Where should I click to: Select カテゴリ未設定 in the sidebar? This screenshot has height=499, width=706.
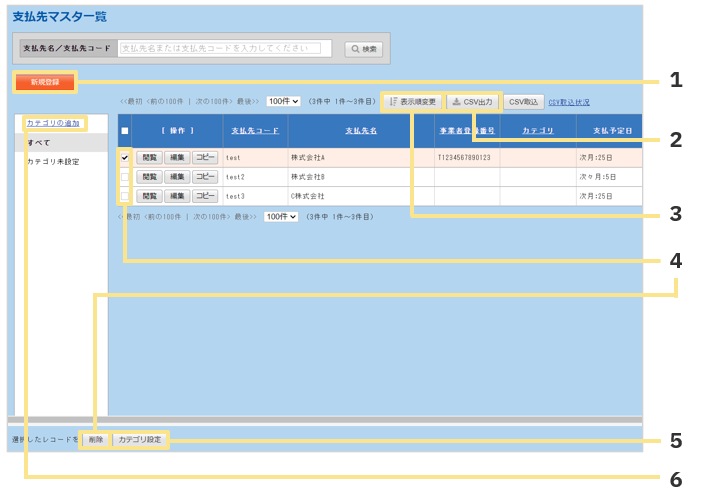tap(53, 161)
